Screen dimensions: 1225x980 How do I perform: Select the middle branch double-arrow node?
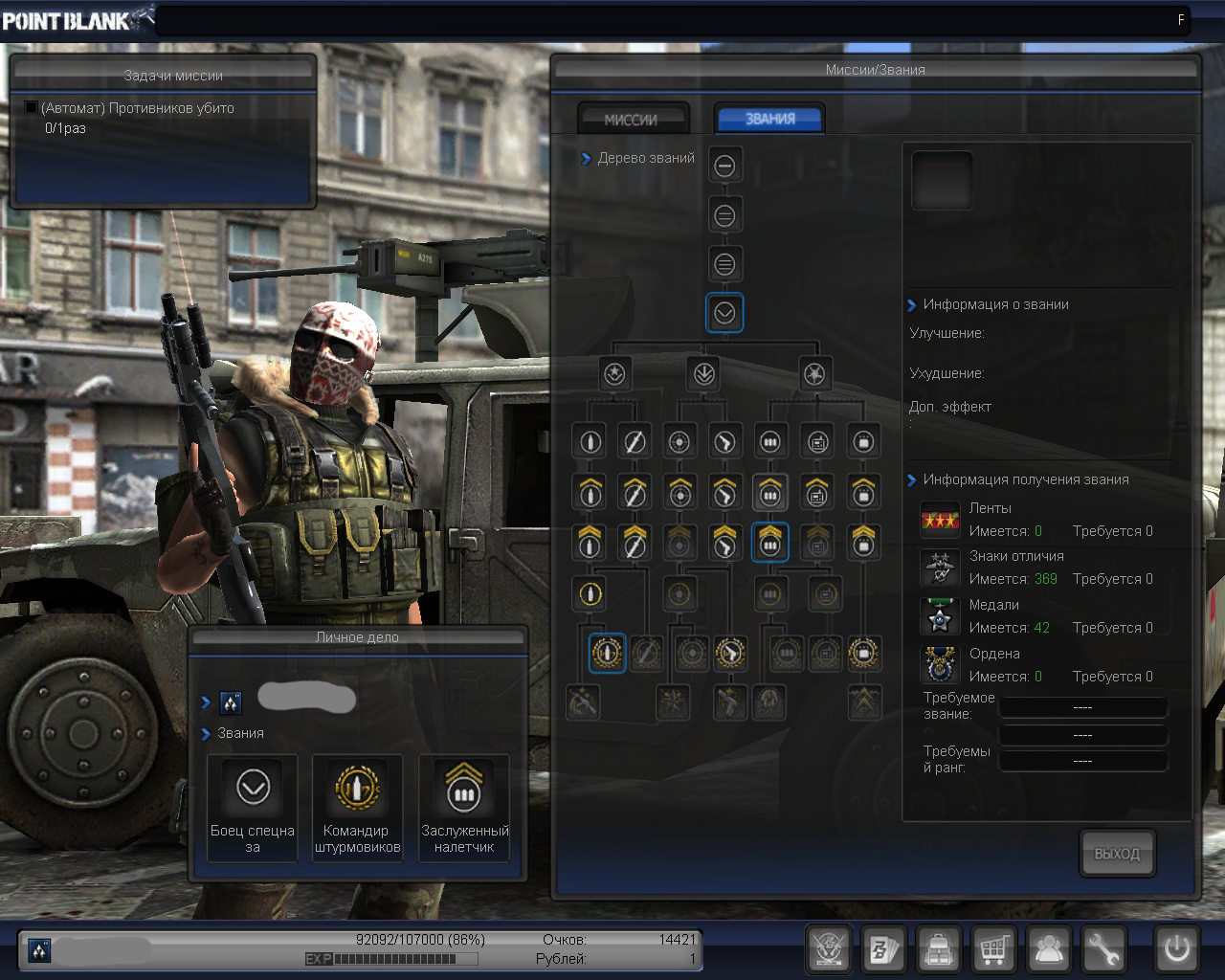coord(704,373)
